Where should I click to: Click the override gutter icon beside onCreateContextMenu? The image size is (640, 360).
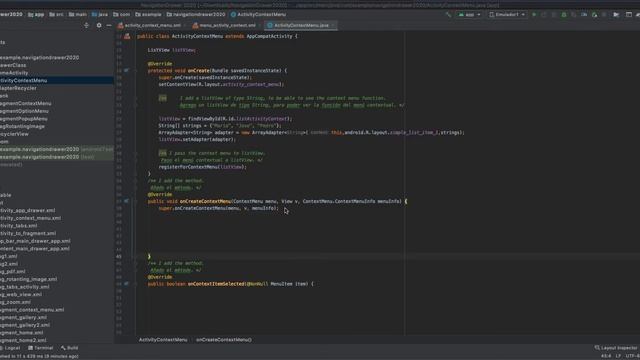pyautogui.click(x=127, y=201)
